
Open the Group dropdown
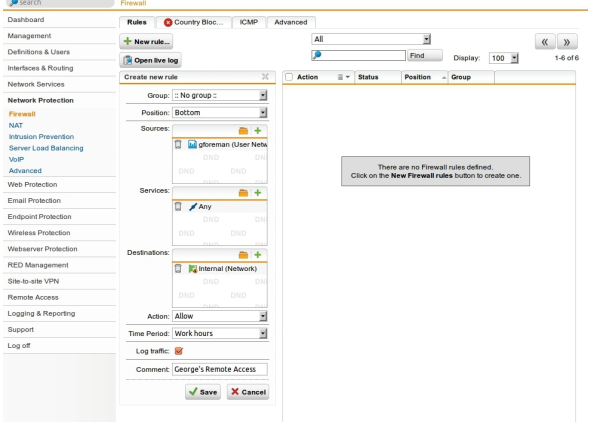(220, 95)
